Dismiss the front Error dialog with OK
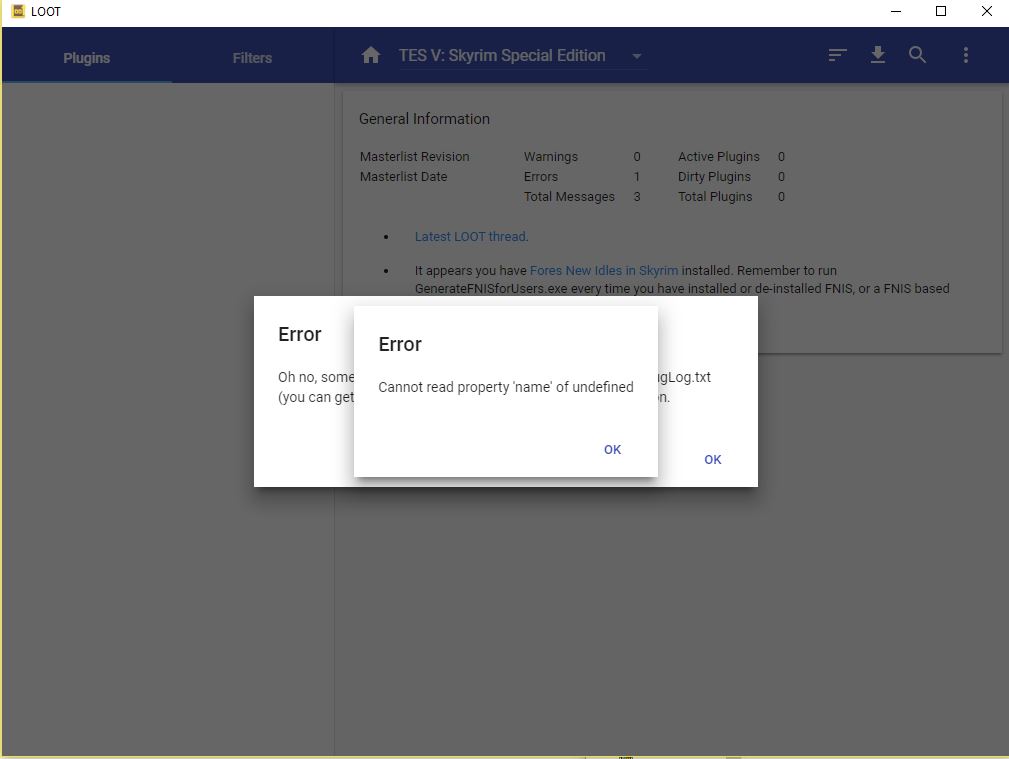This screenshot has width=1009, height=759. [612, 449]
